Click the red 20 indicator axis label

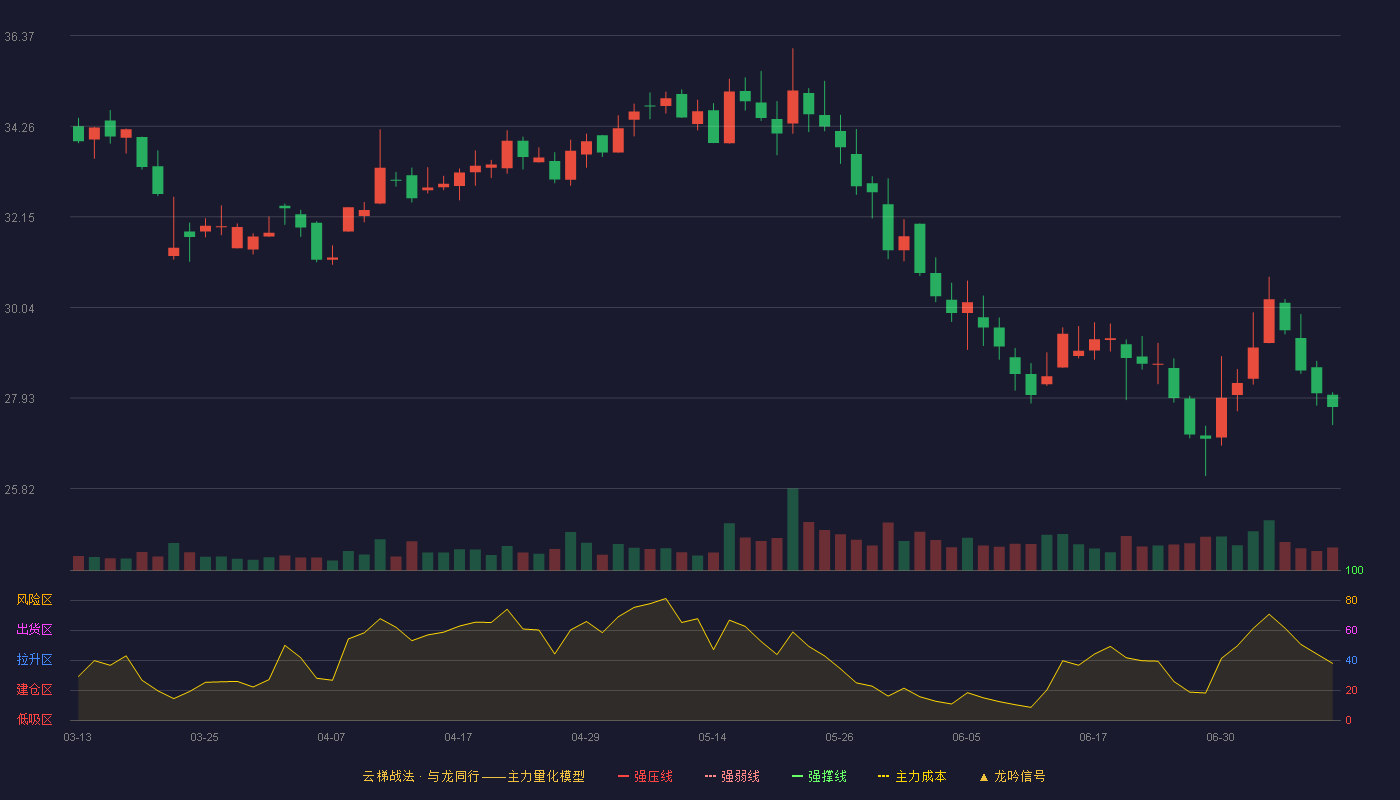(x=1351, y=690)
